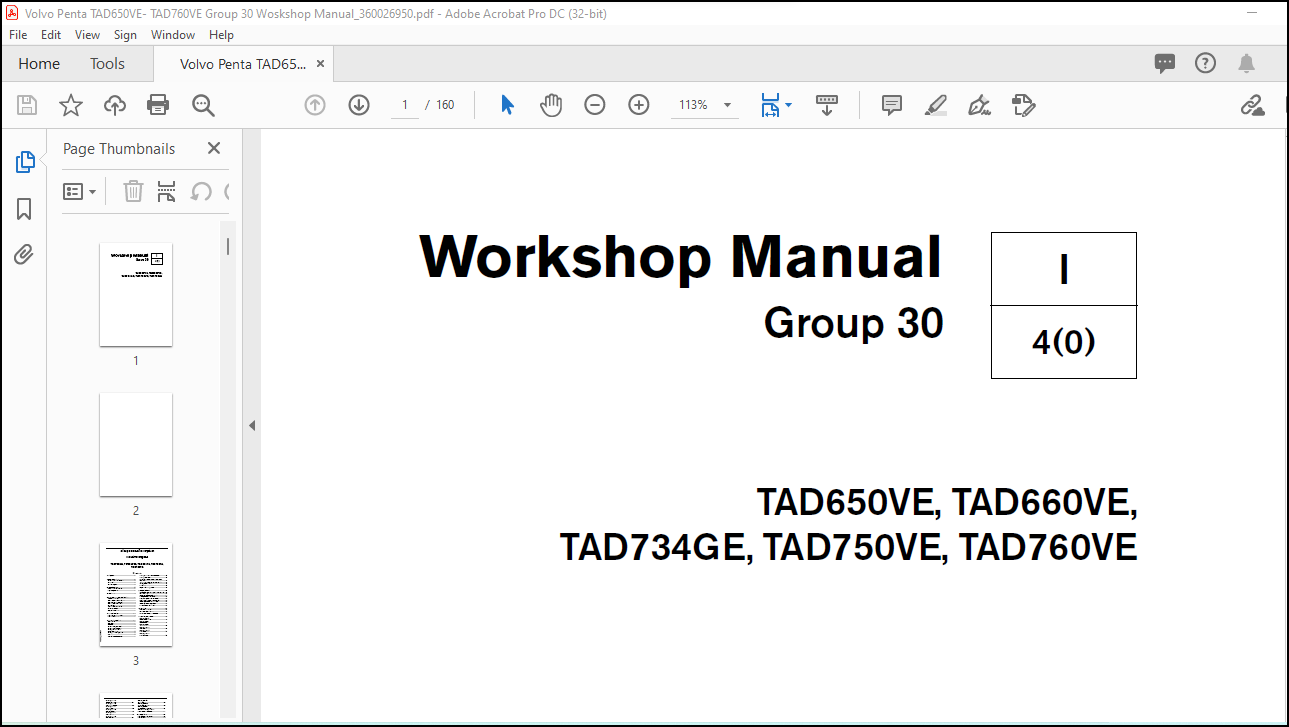1289x727 pixels.
Task: Upload file to cloud icon
Action: (x=115, y=105)
